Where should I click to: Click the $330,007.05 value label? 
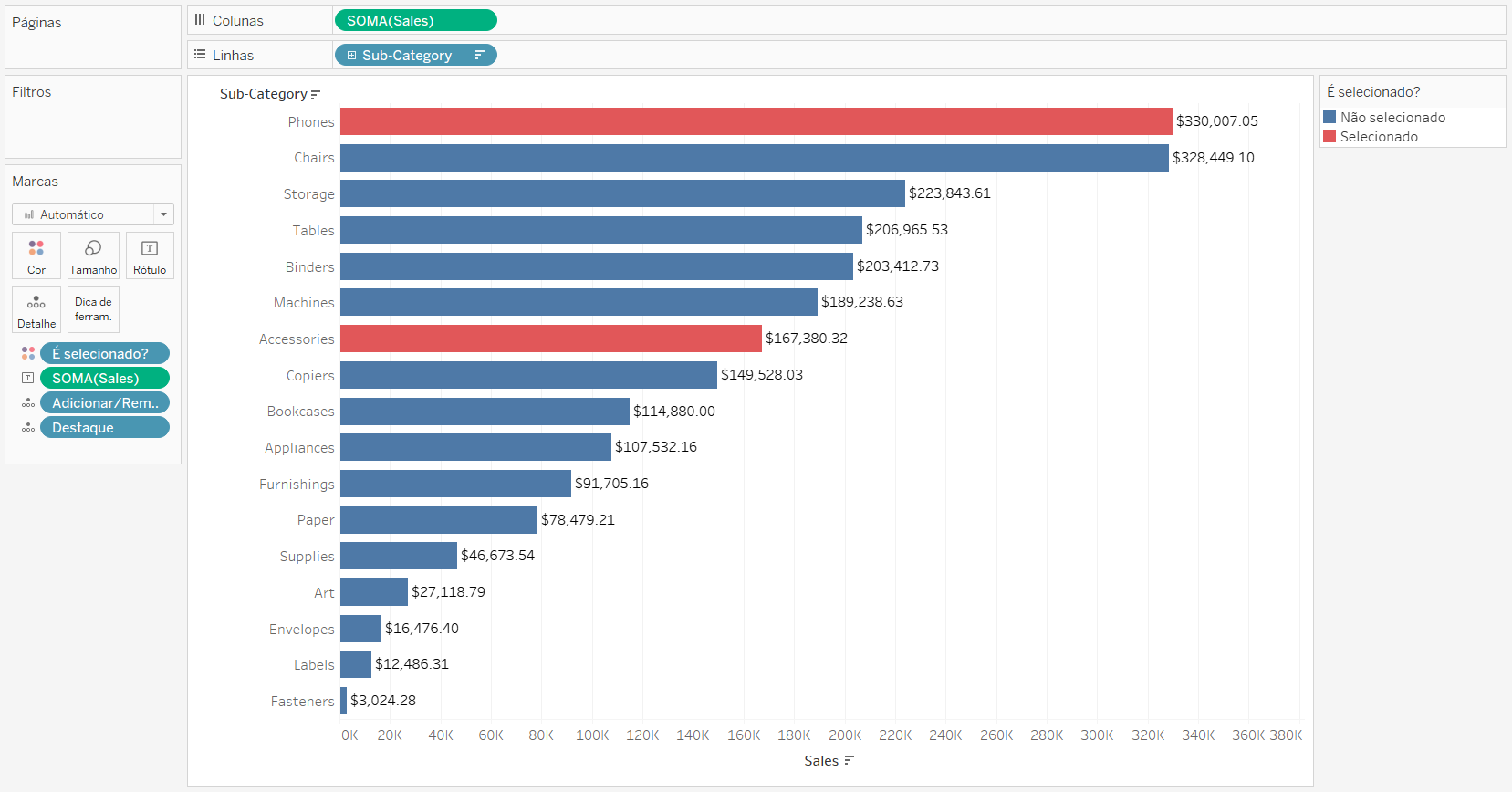(x=1217, y=120)
